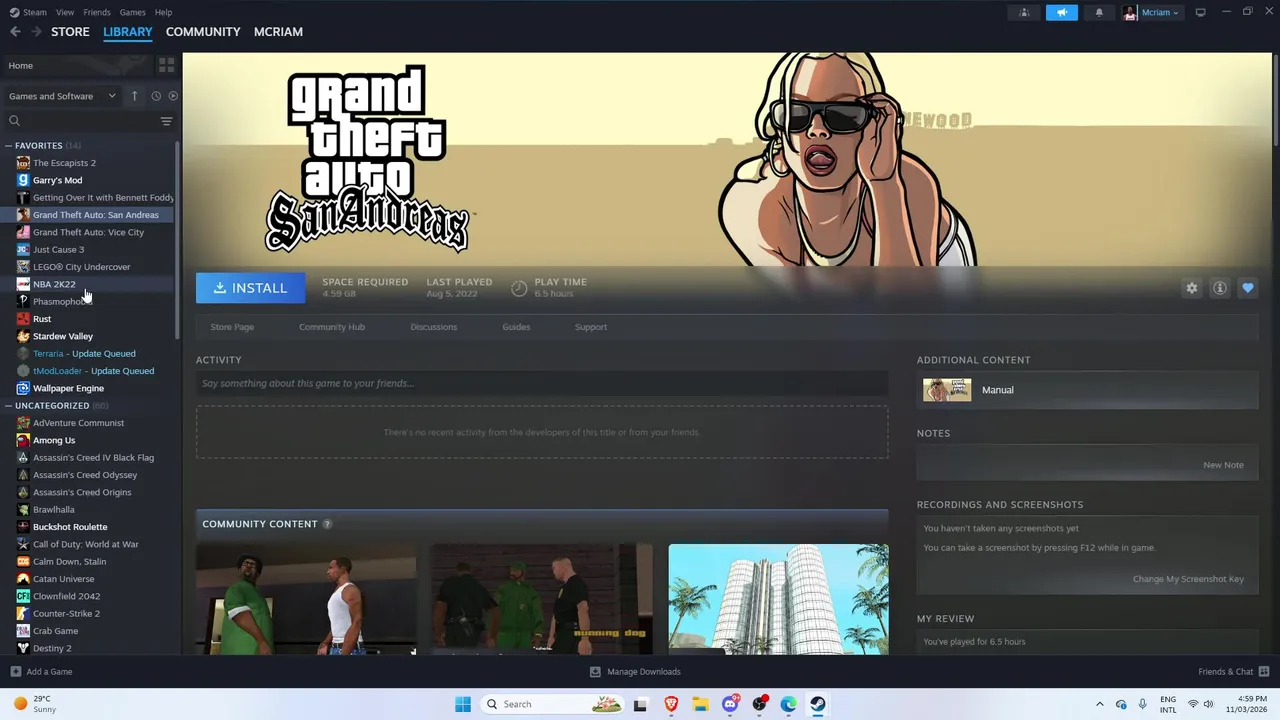This screenshot has height=720, width=1280.
Task: Go forward with the right arrow
Action: pyautogui.click(x=36, y=32)
